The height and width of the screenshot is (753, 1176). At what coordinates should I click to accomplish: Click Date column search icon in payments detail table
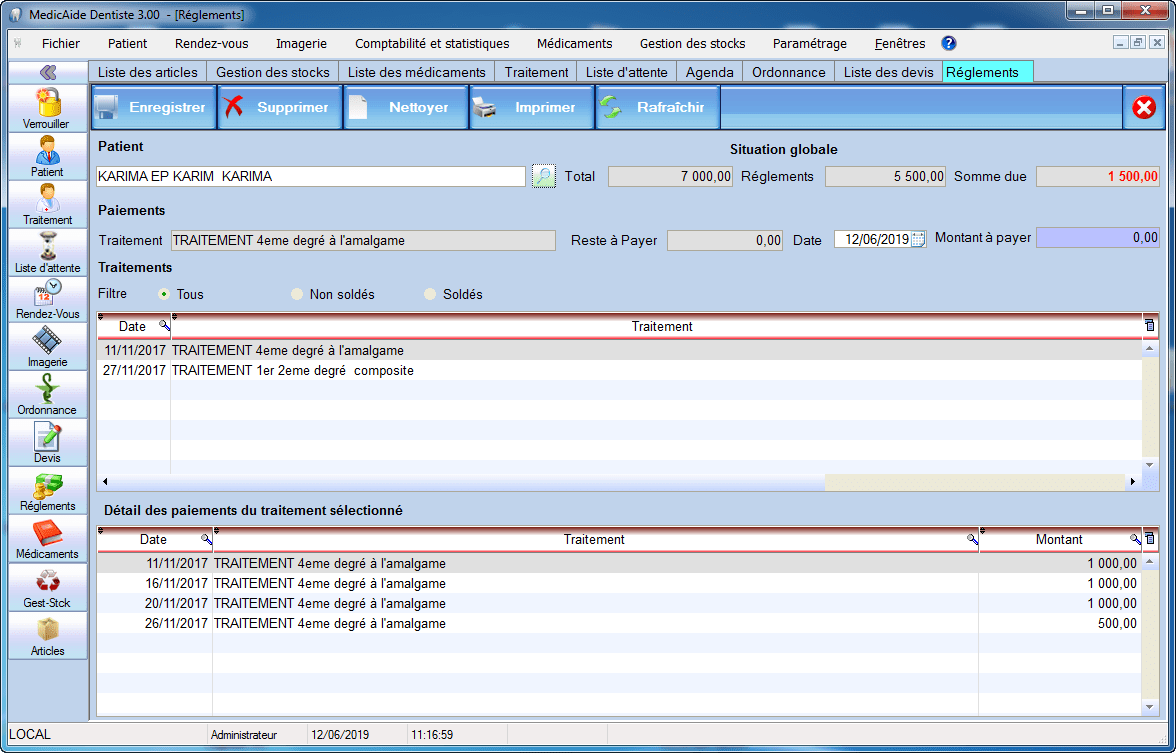click(206, 538)
